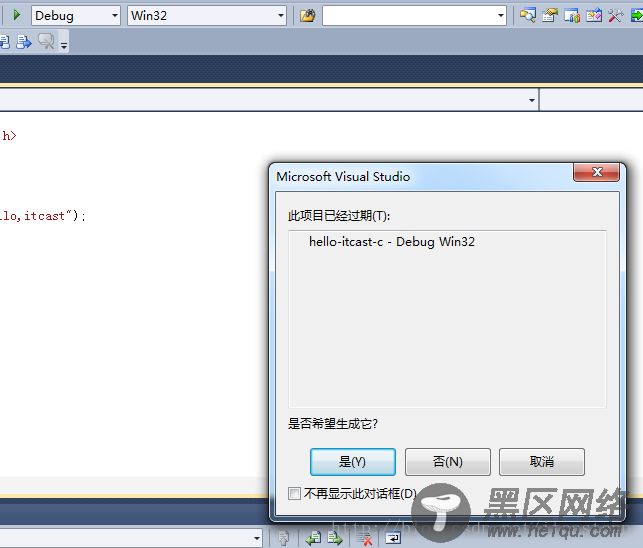This screenshot has height=548, width=643.
Task: Click the window icon with colored people figures
Action: (x=572, y=16)
